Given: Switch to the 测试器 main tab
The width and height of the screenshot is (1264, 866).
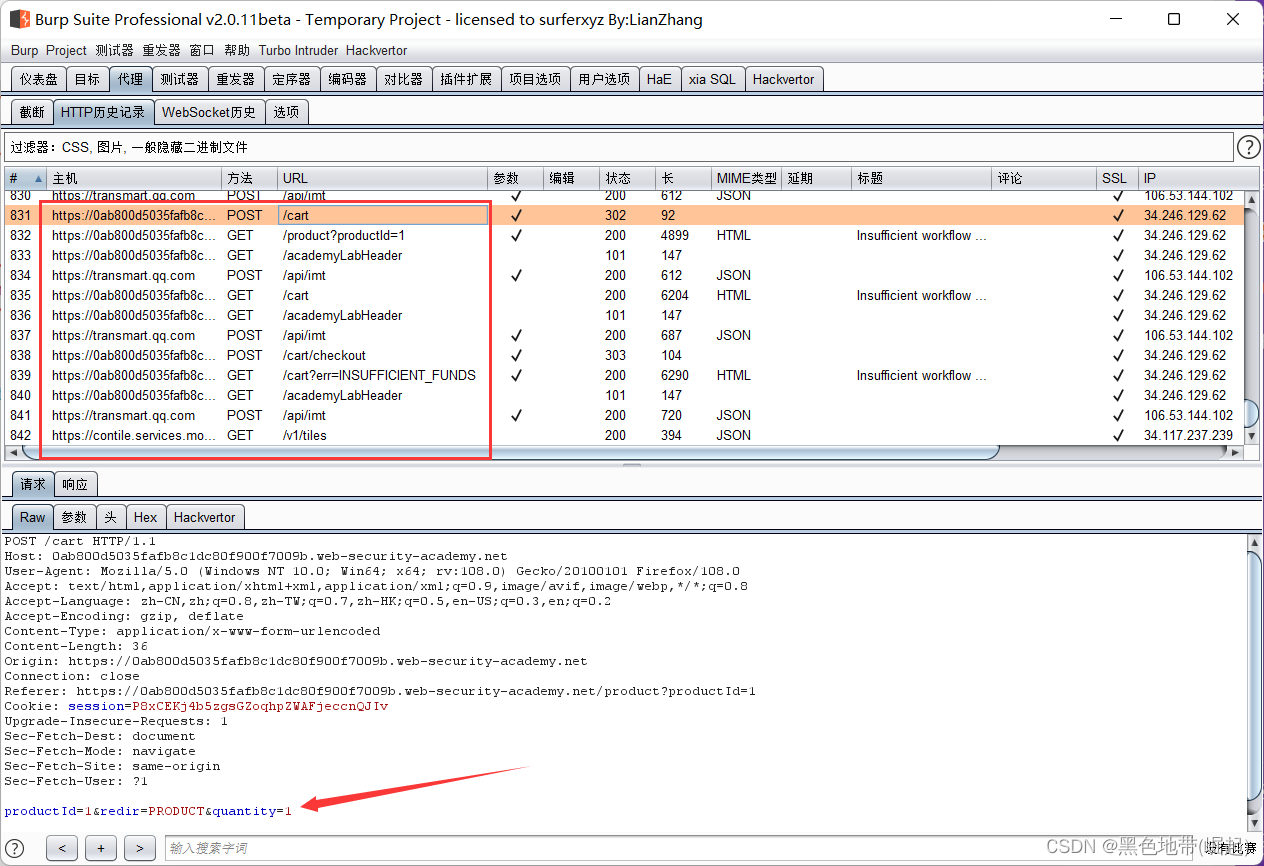Looking at the screenshot, I should tap(180, 79).
